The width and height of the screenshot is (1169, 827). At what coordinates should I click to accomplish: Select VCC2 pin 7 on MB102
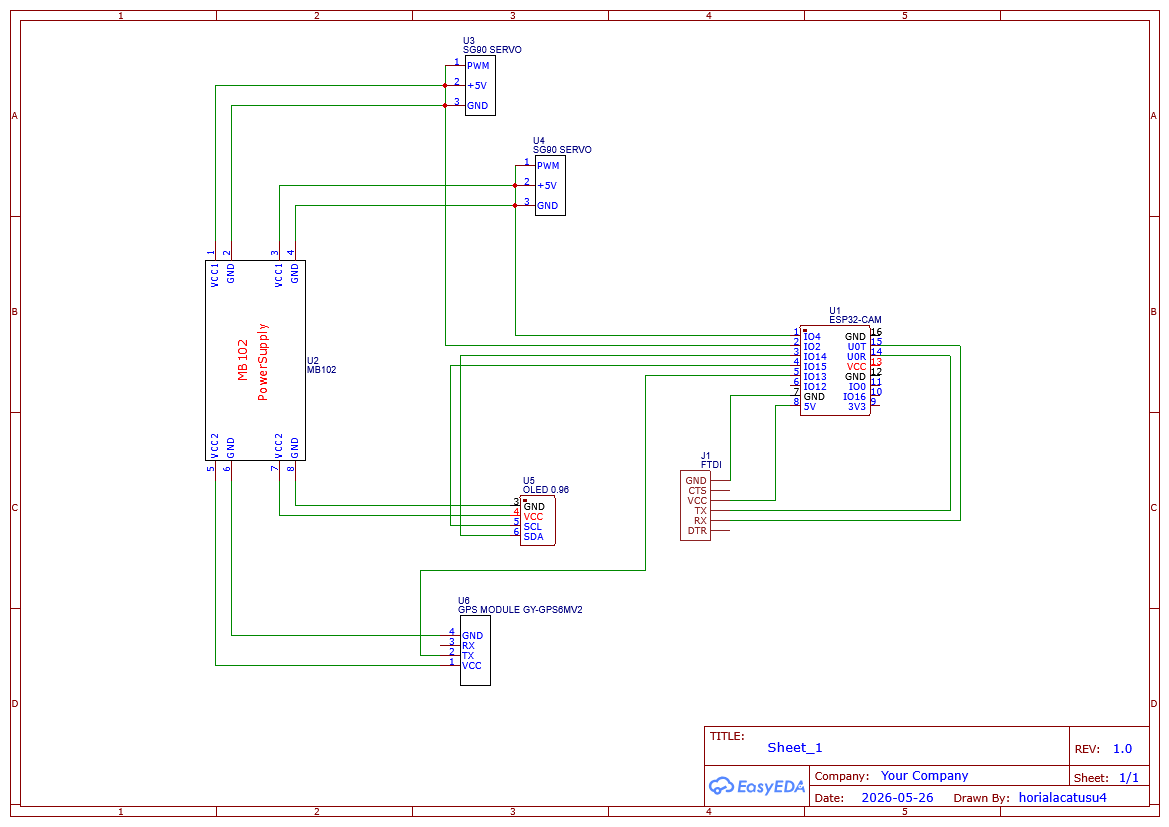[x=279, y=446]
